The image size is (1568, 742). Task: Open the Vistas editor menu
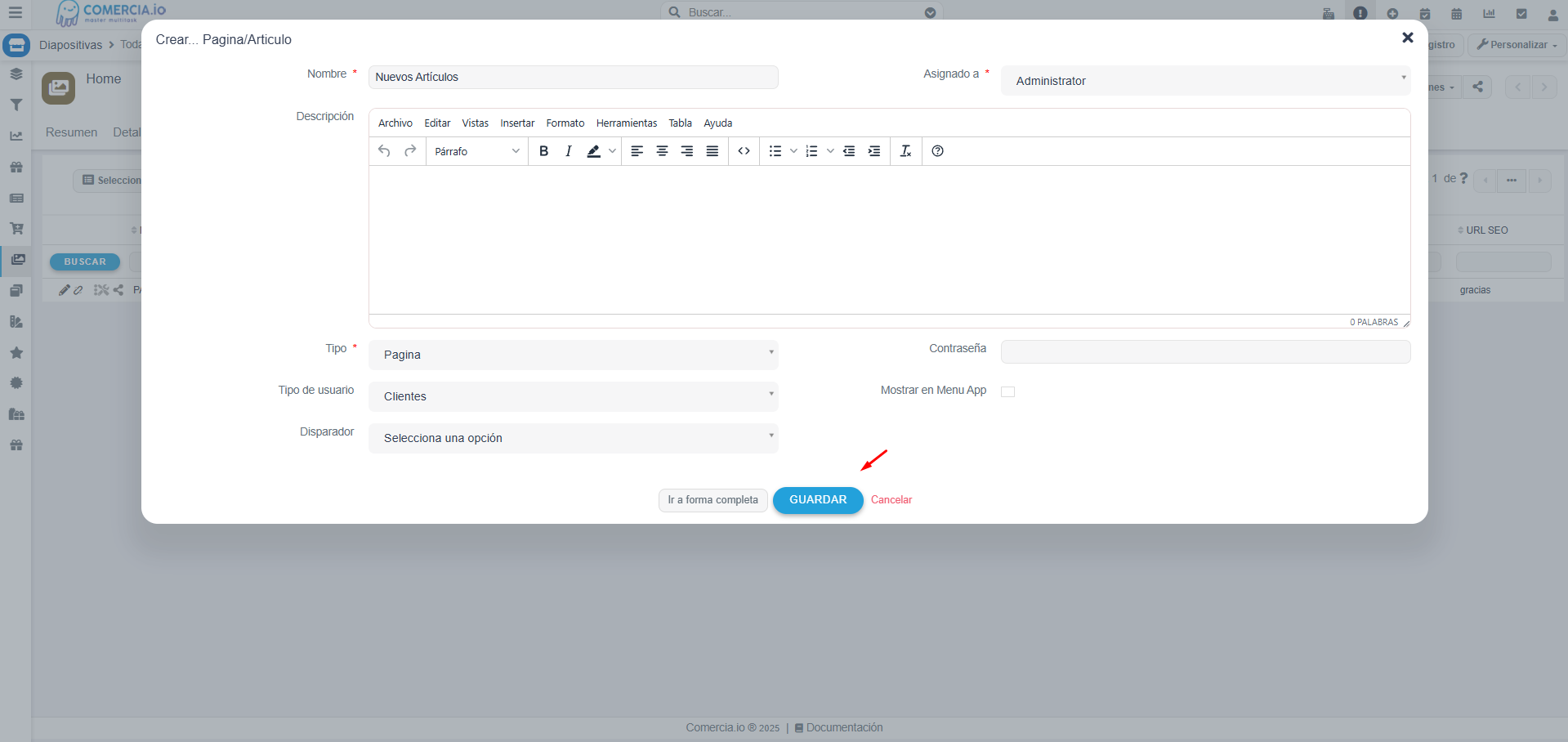pyautogui.click(x=475, y=123)
